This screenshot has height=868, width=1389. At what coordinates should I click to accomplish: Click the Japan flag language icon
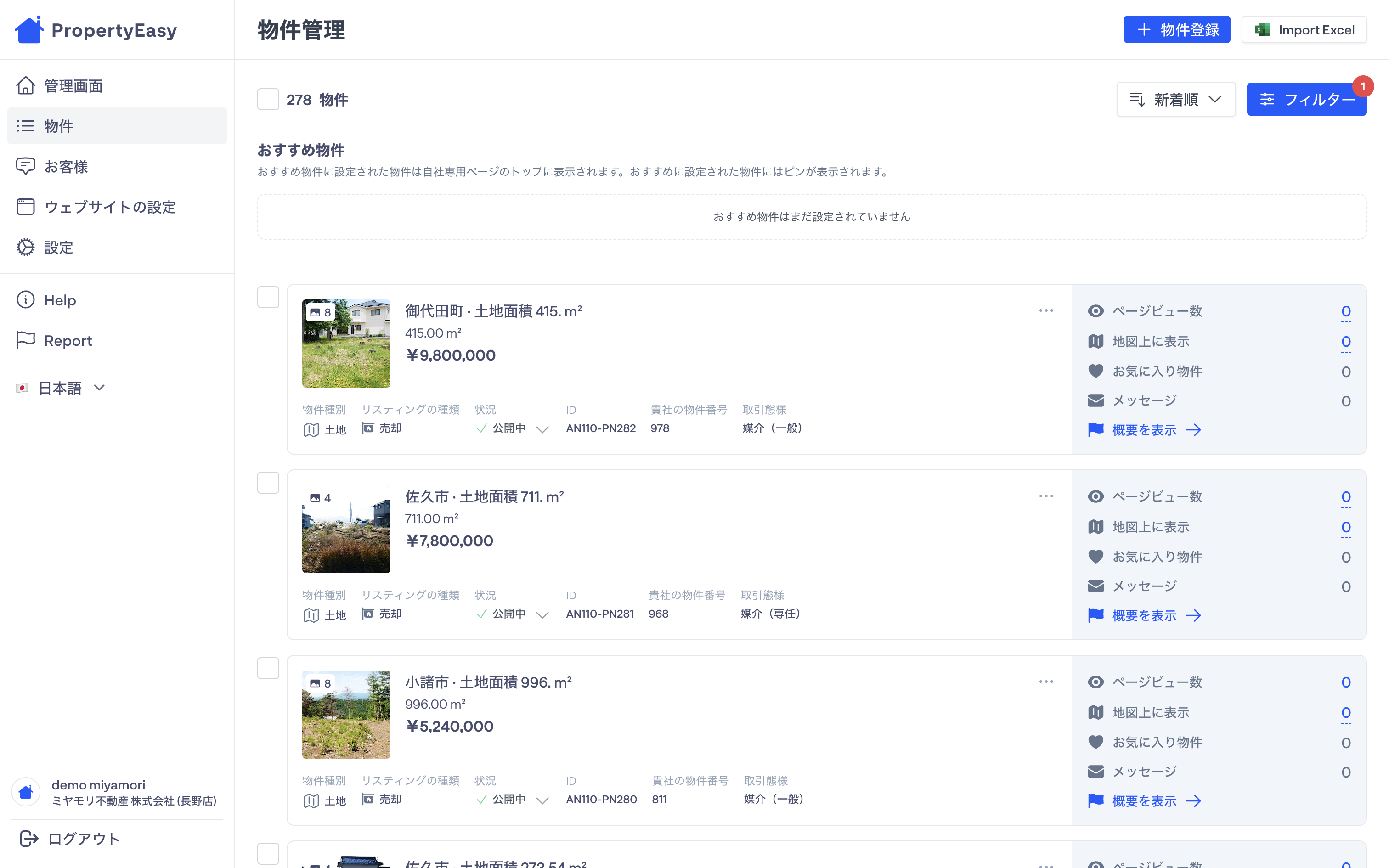[22, 388]
